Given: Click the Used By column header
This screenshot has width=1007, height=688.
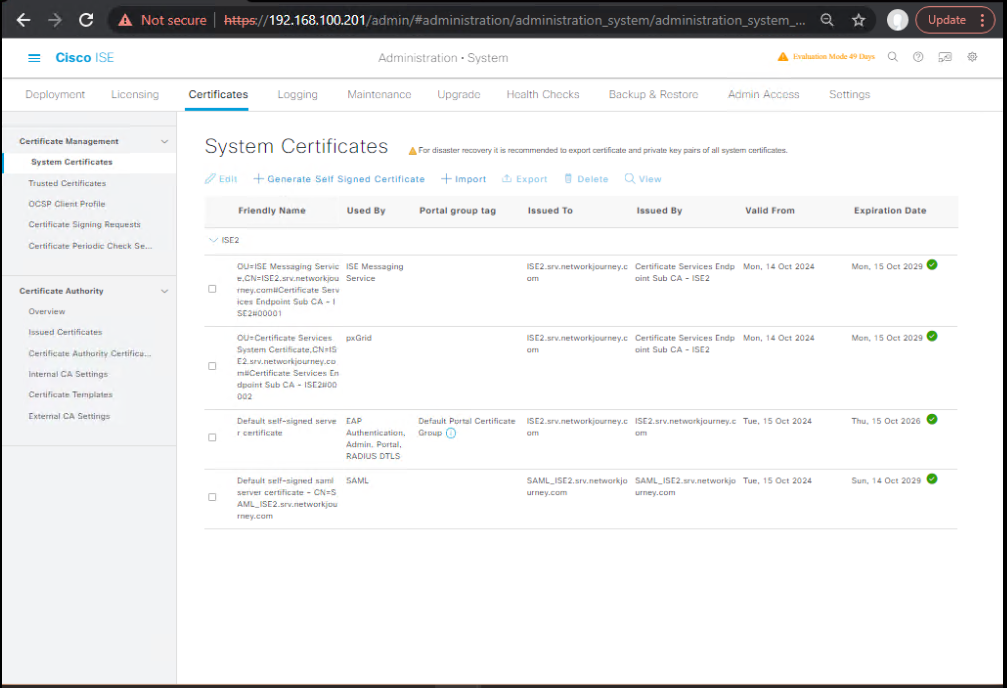Looking at the screenshot, I should click(x=366, y=211).
